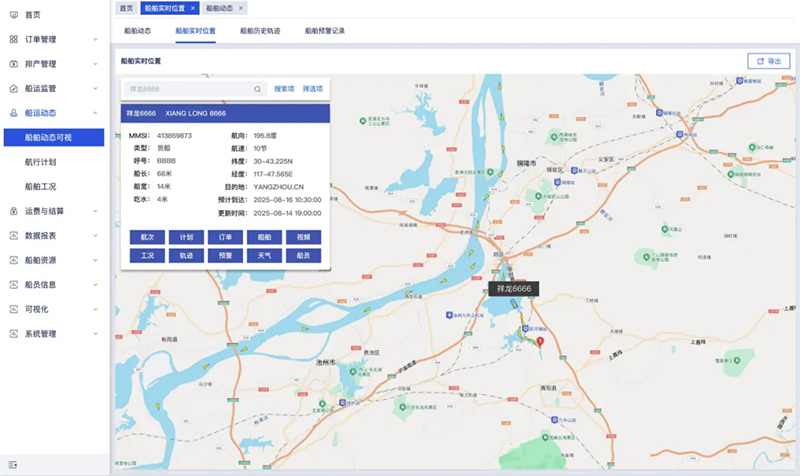
Task: Collapse the 船运动态 sidebar menu
Action: tap(95, 113)
